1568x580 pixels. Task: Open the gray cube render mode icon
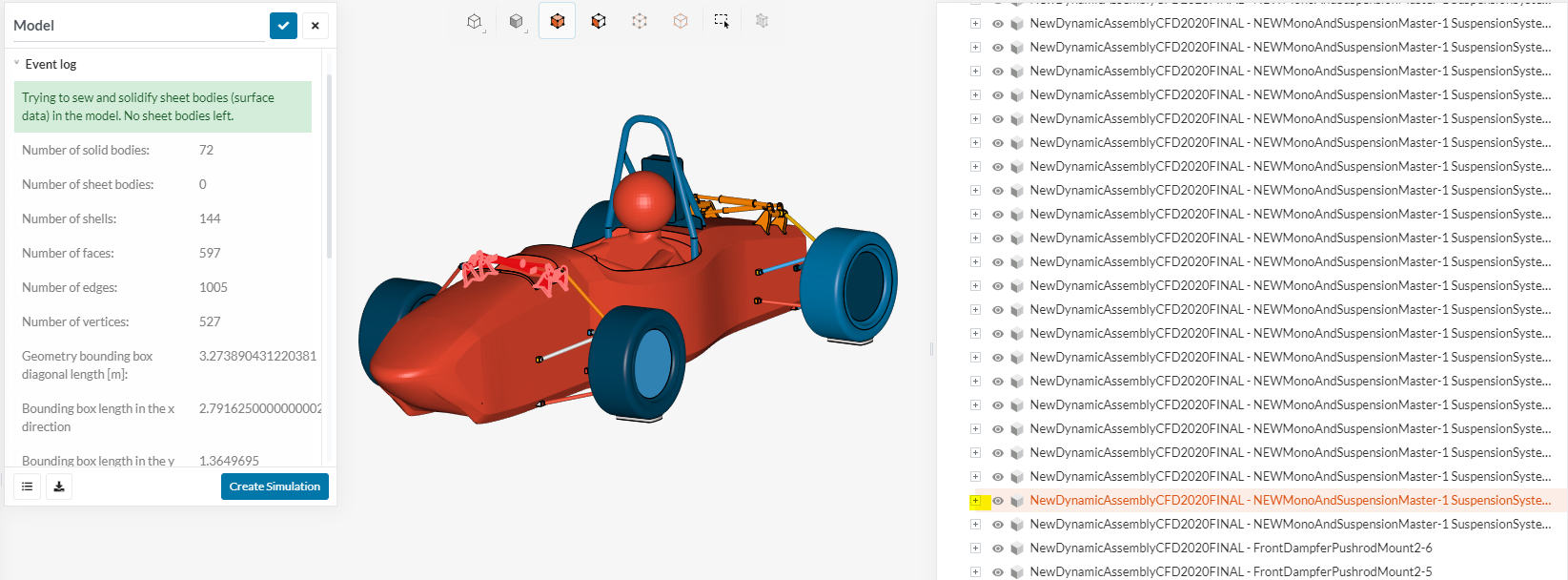[516, 21]
